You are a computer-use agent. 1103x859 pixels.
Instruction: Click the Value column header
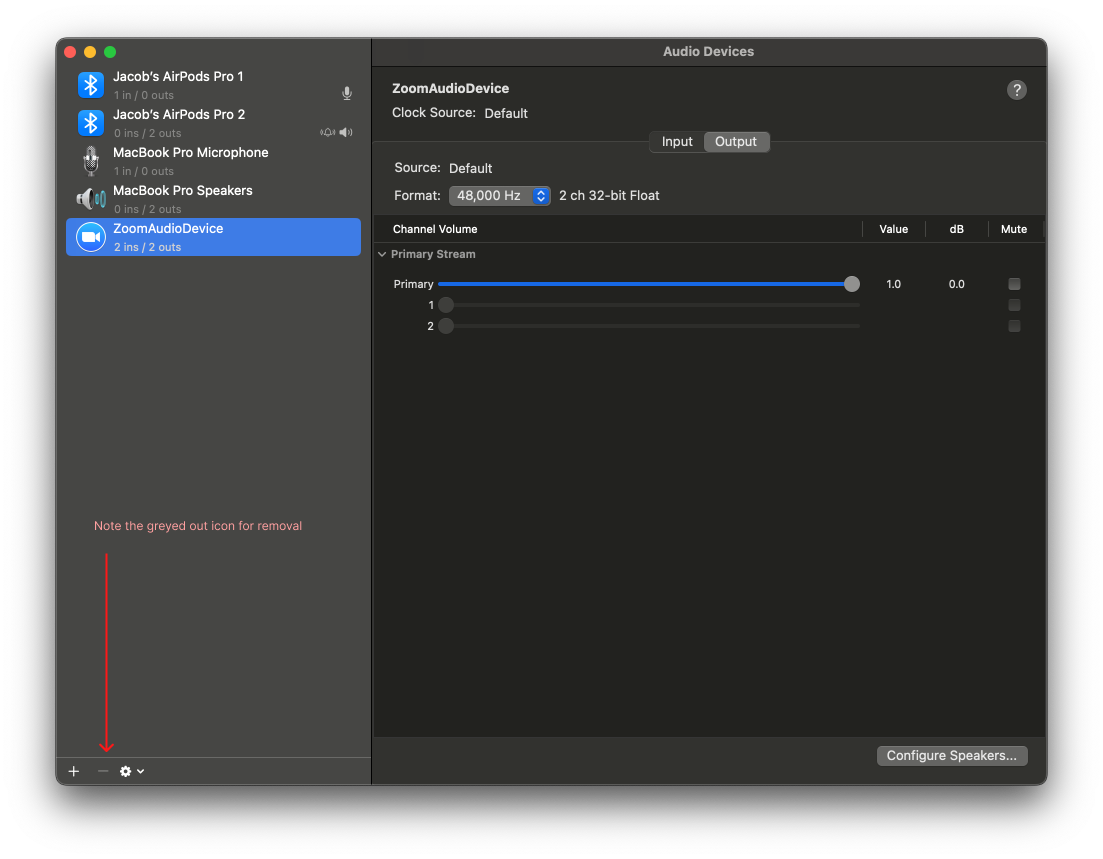(x=893, y=229)
